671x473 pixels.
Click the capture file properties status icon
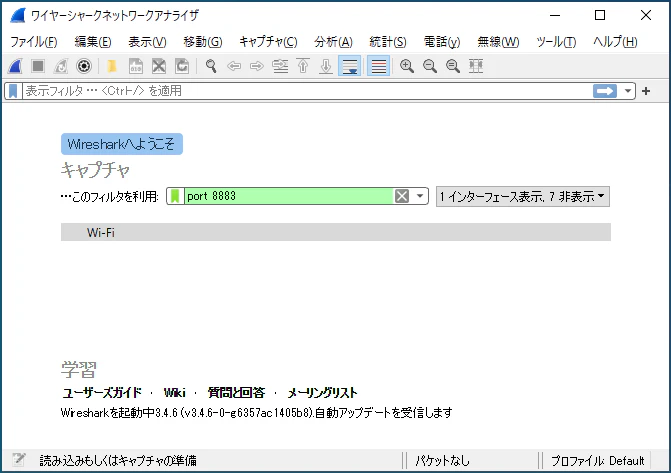pos(18,460)
